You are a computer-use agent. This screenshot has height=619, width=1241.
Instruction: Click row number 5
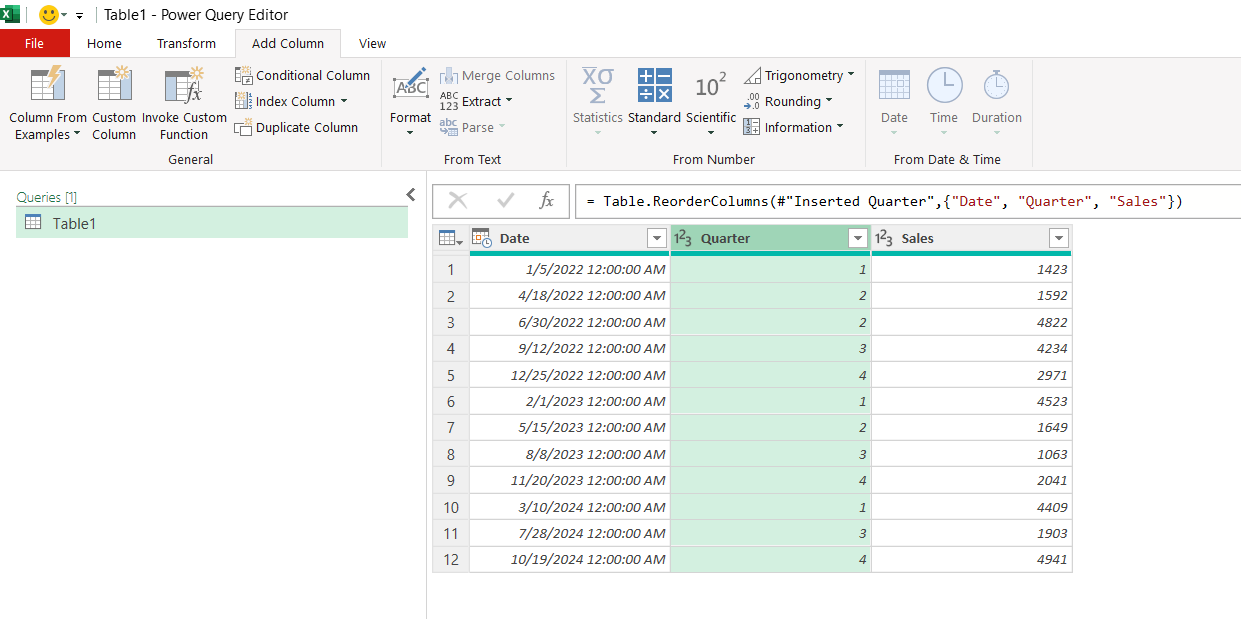pyautogui.click(x=451, y=375)
